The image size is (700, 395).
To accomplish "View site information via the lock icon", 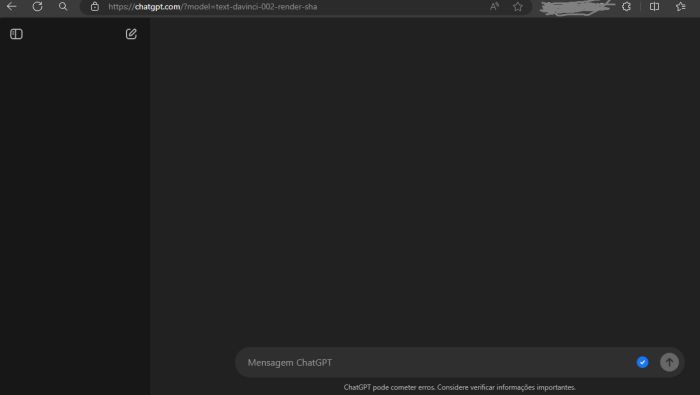I will pyautogui.click(x=95, y=7).
